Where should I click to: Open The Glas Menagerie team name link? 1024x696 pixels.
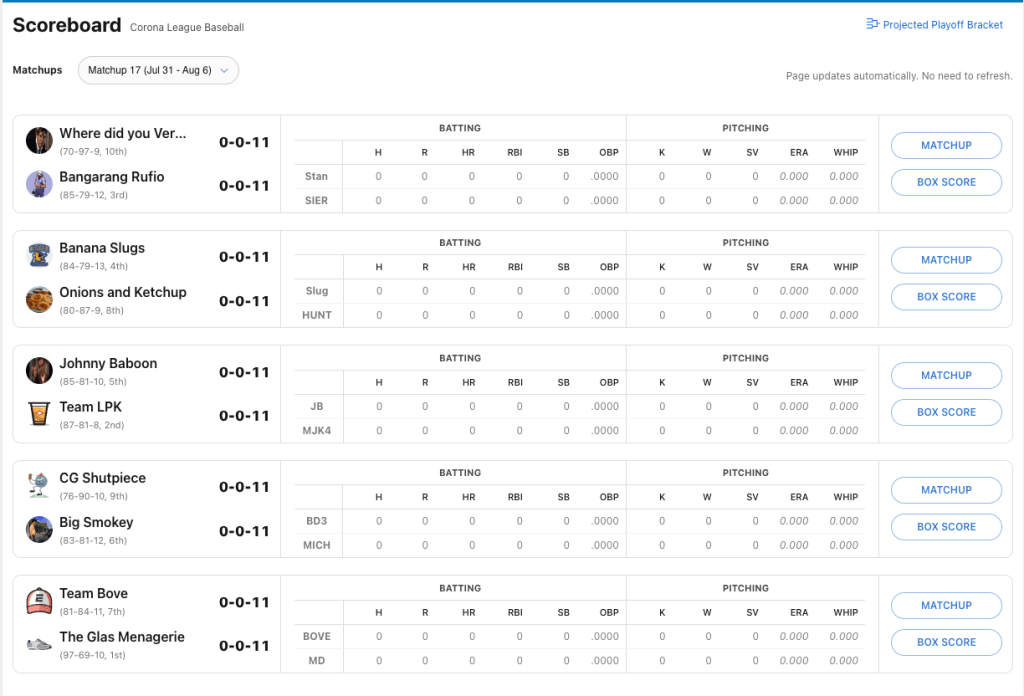(122, 637)
